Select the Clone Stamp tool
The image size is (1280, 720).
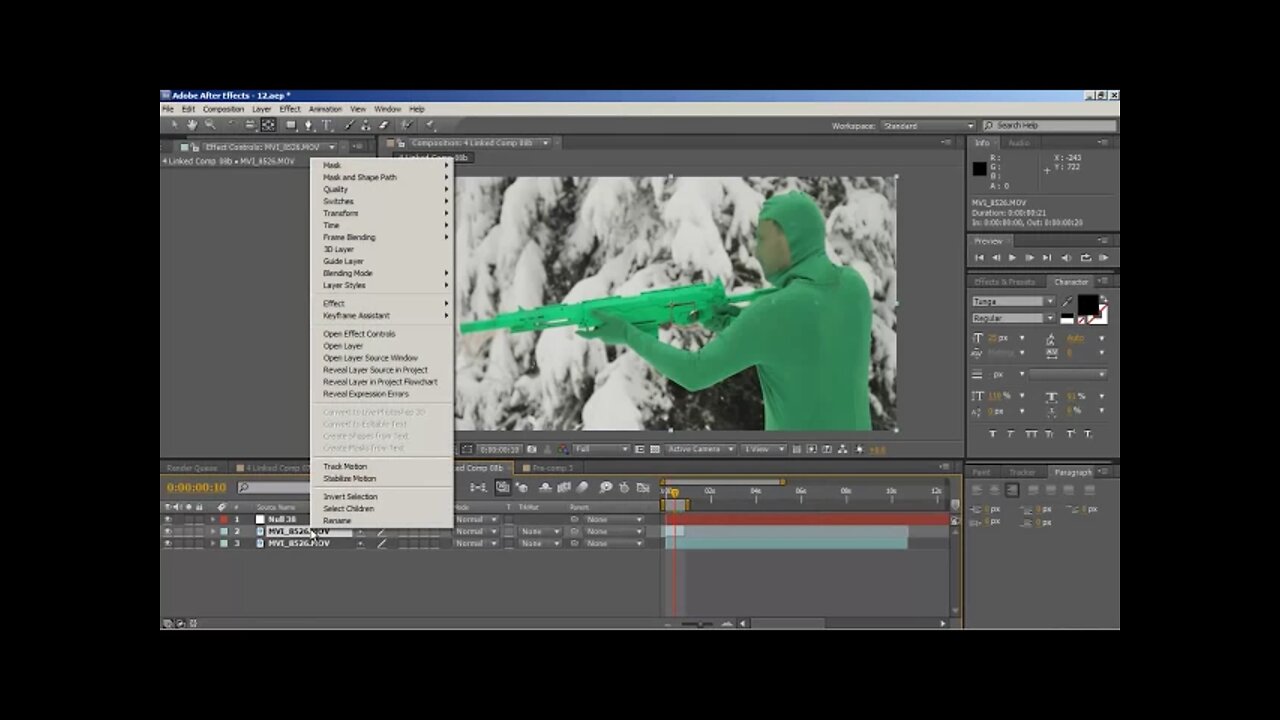365,125
